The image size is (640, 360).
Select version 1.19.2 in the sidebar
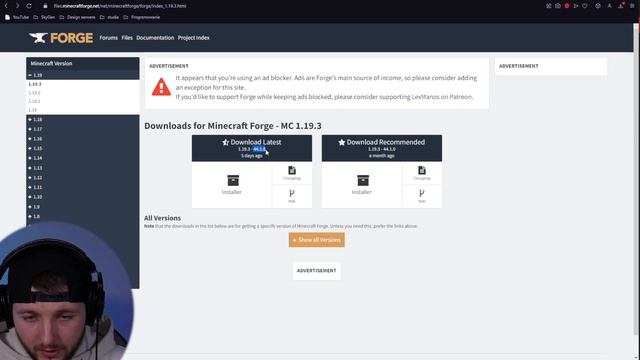34,93
